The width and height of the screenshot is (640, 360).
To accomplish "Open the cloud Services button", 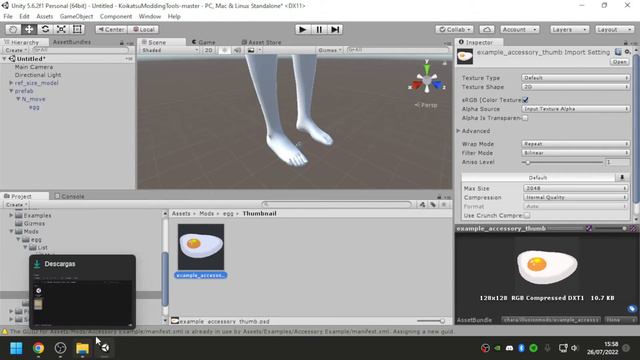I will pos(487,29).
